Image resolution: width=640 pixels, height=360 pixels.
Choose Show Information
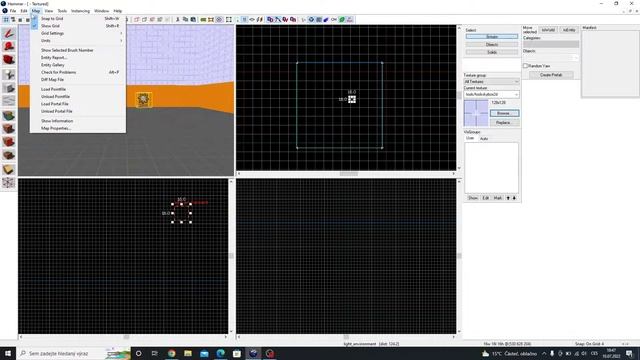tap(78, 121)
